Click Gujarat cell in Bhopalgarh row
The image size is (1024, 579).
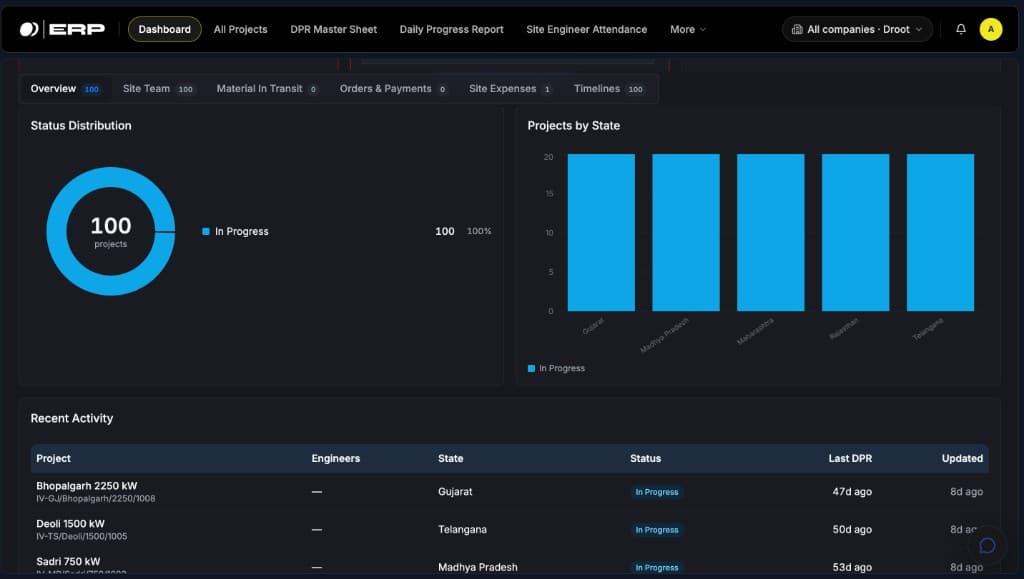(455, 492)
